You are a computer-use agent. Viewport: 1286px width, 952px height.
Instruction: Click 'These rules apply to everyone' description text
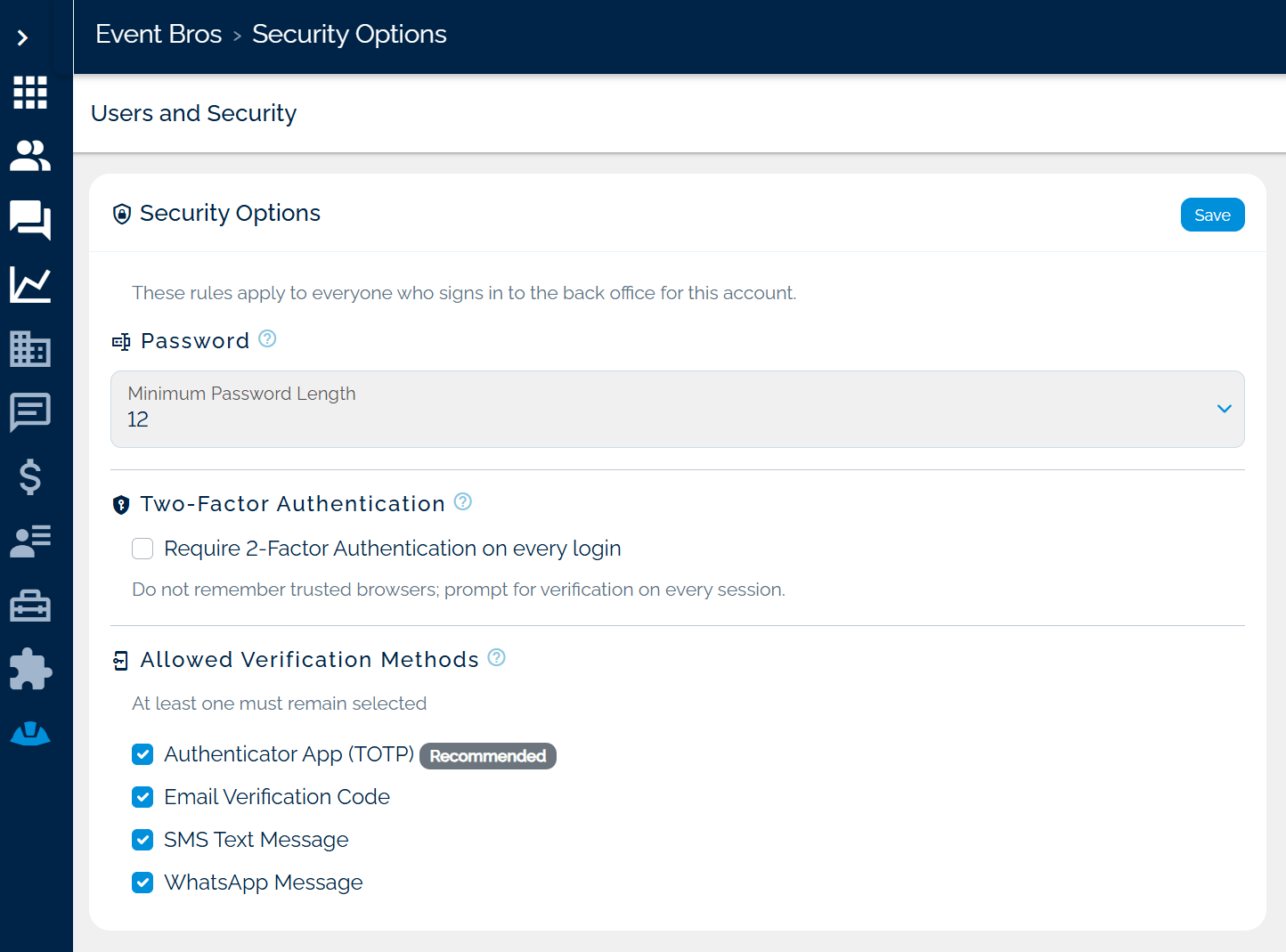coord(464,293)
